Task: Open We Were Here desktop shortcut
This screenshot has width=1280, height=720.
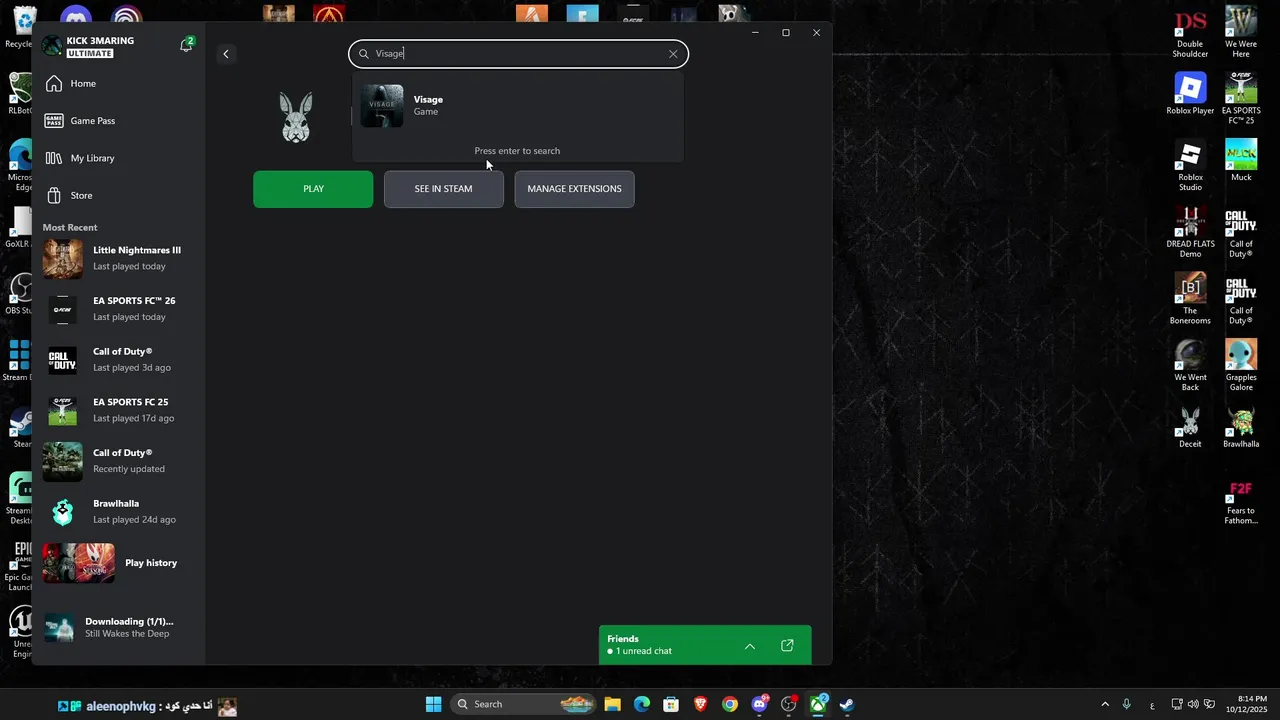Action: [1241, 33]
